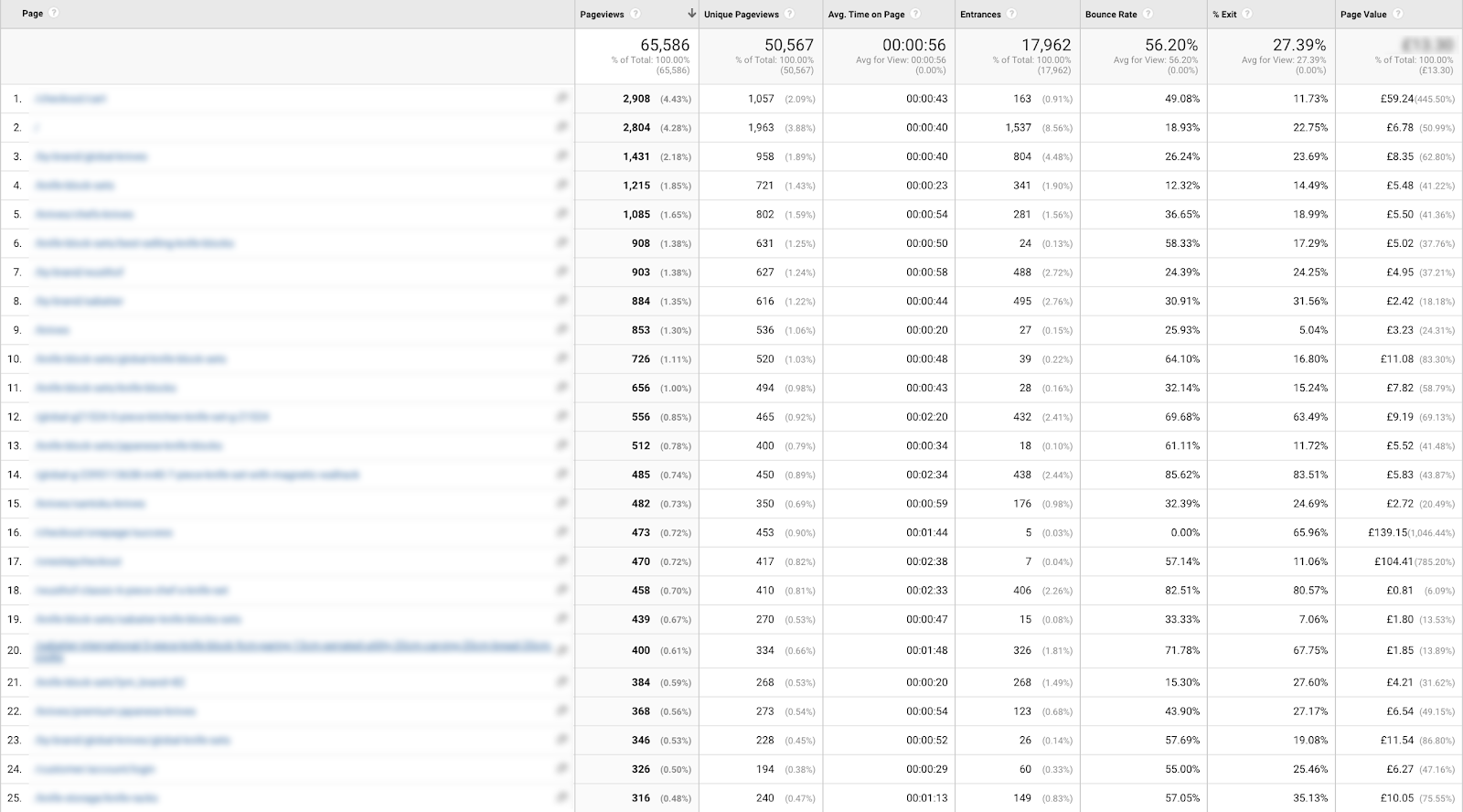
Task: Click help icon beside Pageviews header
Action: tap(635, 14)
